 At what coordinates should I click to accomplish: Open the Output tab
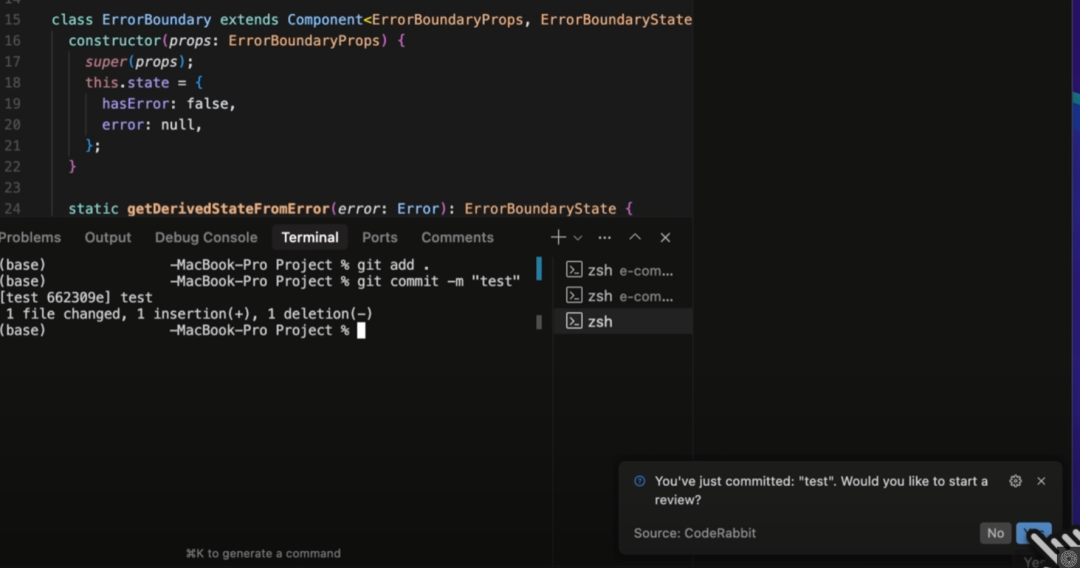click(108, 238)
